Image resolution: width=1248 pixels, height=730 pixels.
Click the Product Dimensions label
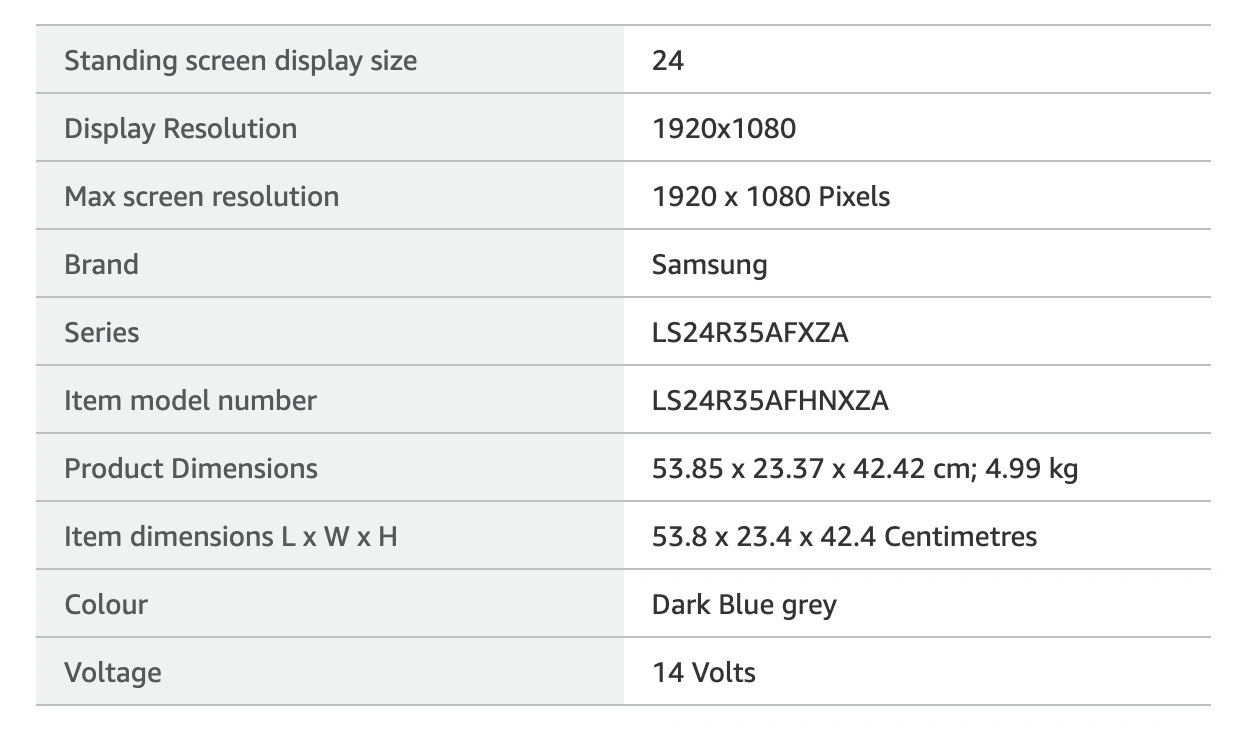click(191, 469)
